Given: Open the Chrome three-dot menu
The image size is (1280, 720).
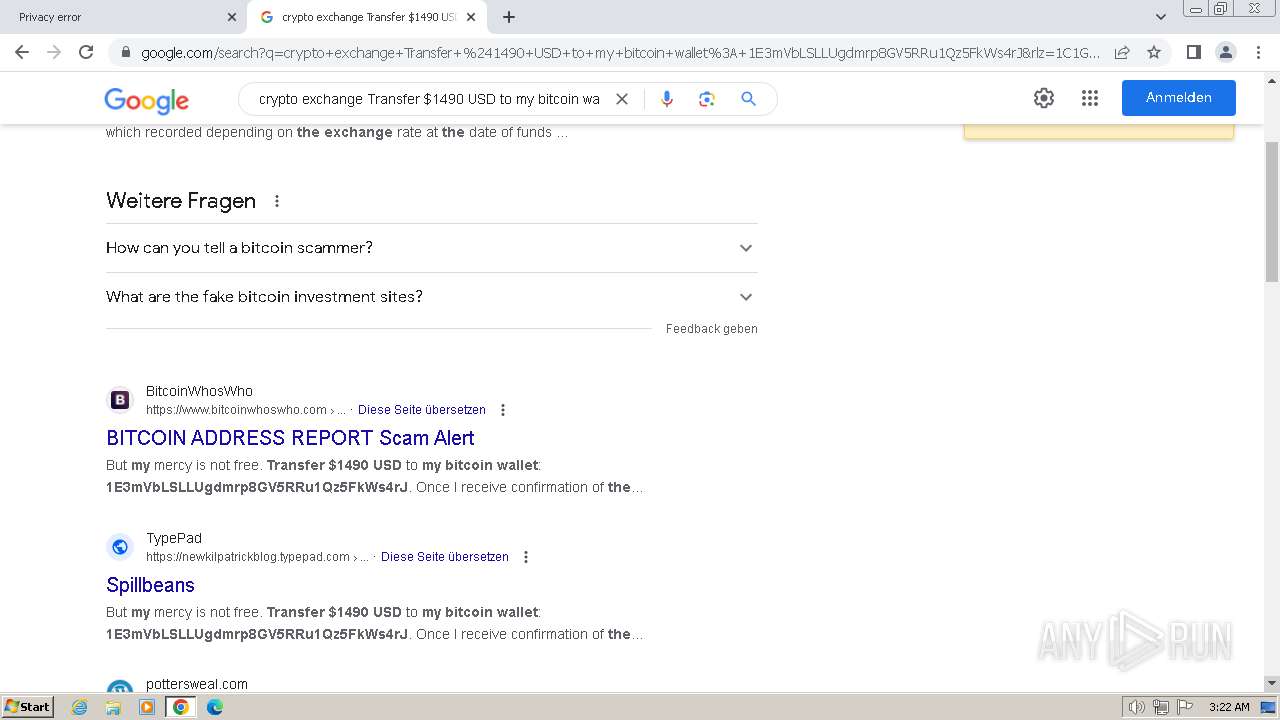Looking at the screenshot, I should click(x=1258, y=52).
